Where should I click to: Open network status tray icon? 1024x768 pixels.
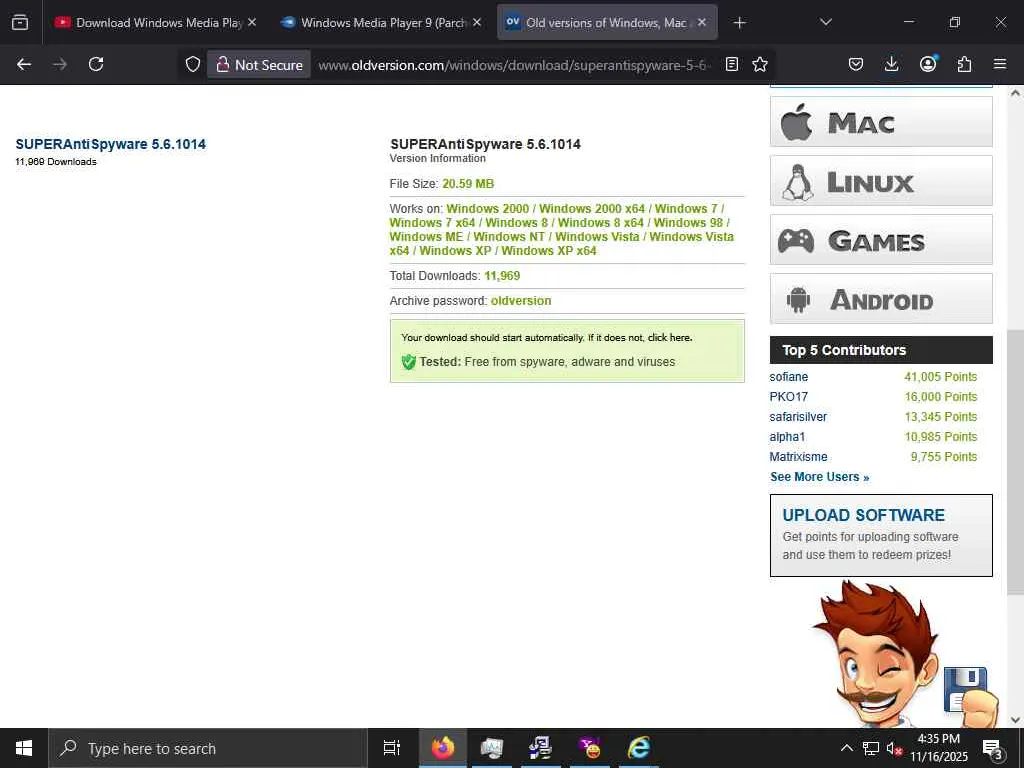871,748
